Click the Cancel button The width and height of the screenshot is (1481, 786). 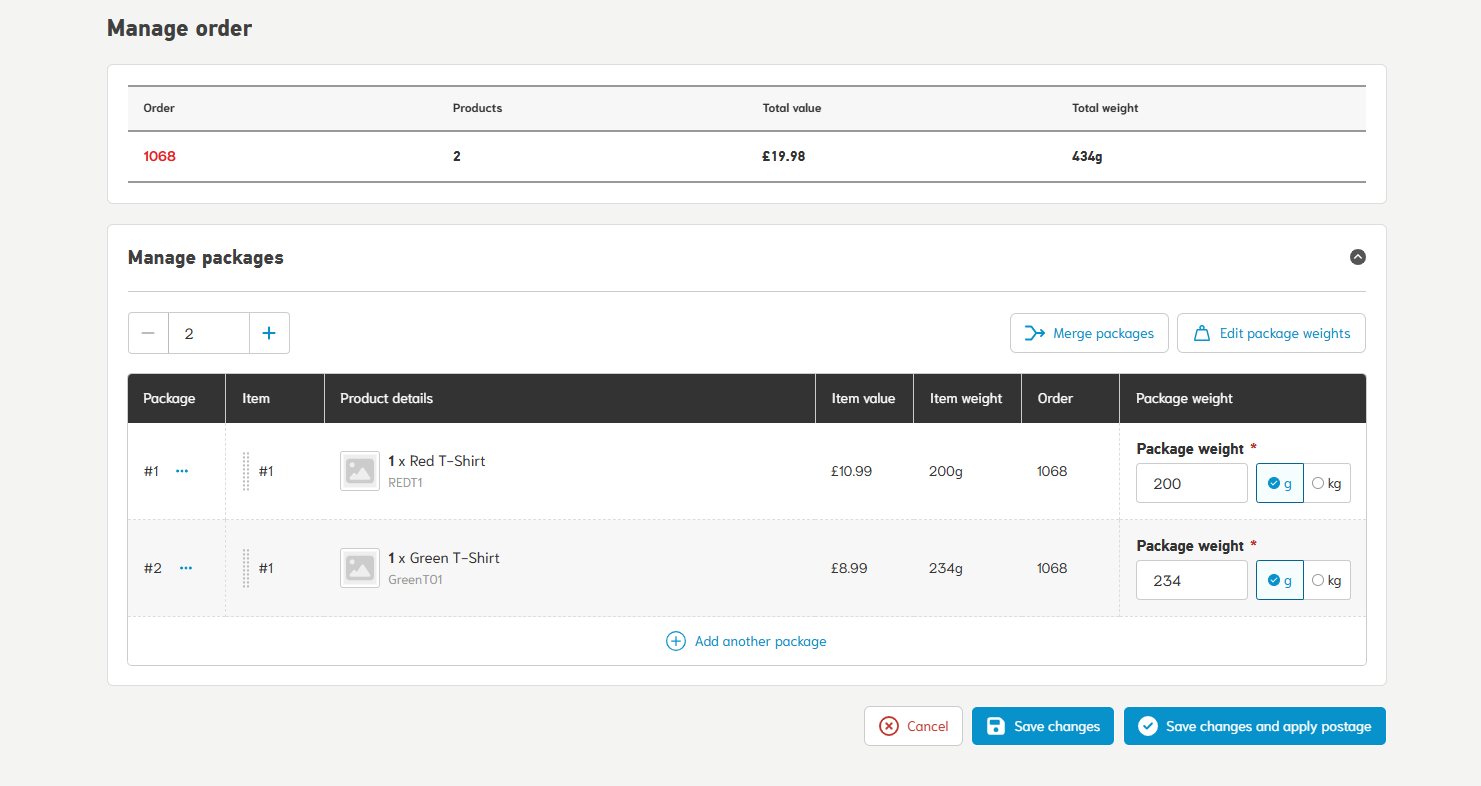pyautogui.click(x=913, y=726)
